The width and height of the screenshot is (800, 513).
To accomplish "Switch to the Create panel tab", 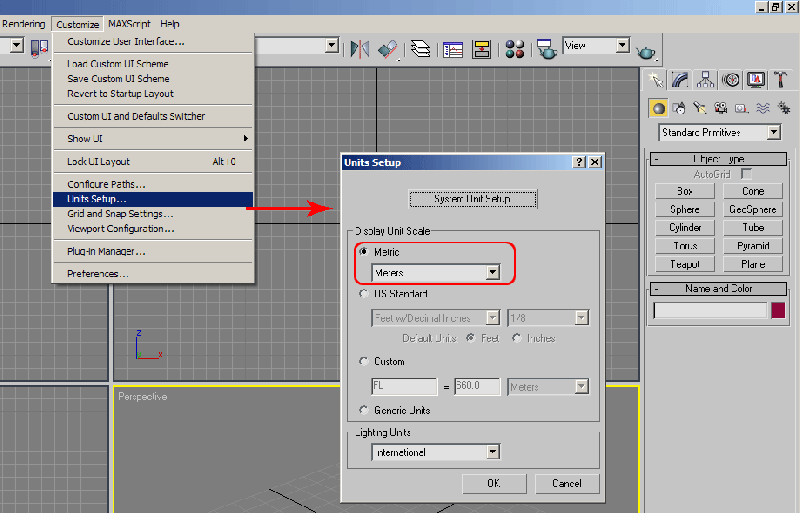I will tap(656, 80).
